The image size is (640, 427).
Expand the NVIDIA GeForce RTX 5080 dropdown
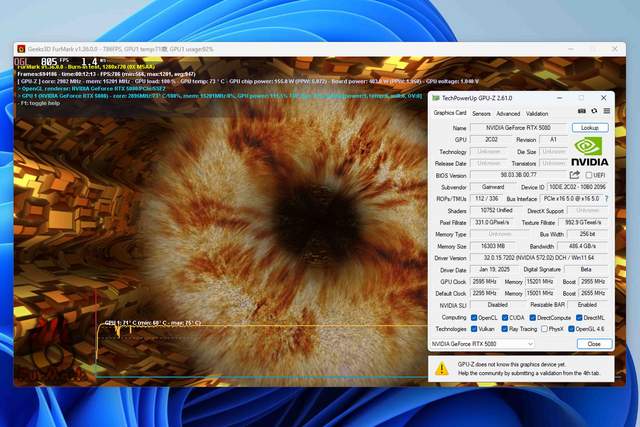point(482,344)
